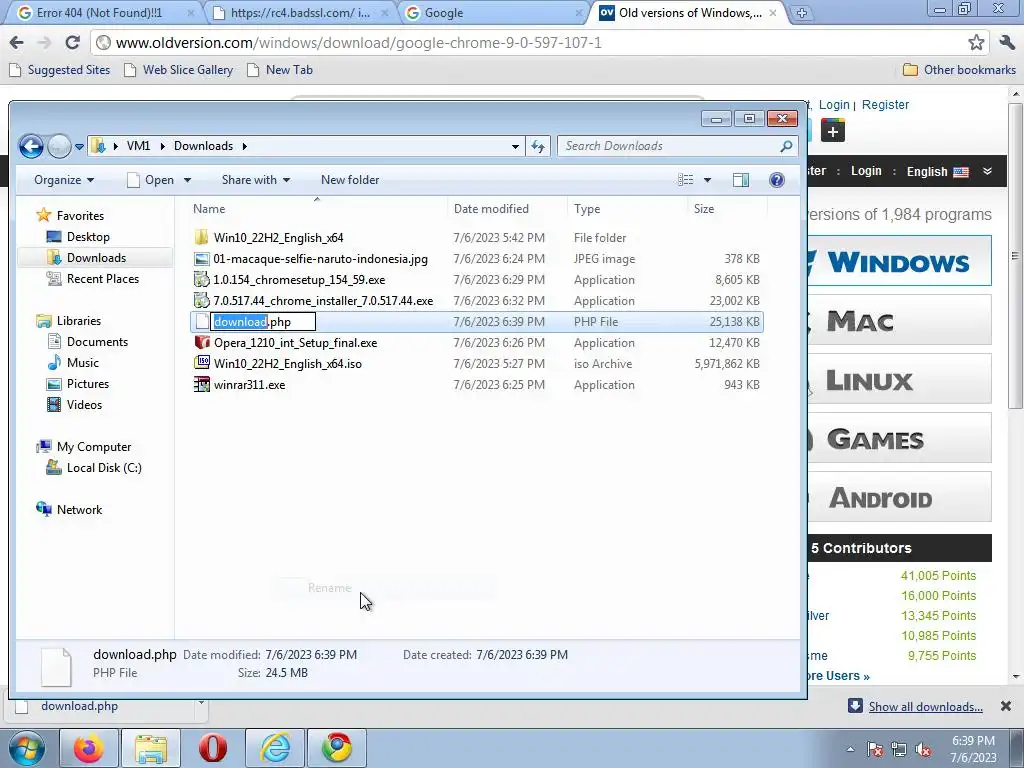Image resolution: width=1024 pixels, height=768 pixels.
Task: Open the Organize dropdown menu
Action: point(64,180)
